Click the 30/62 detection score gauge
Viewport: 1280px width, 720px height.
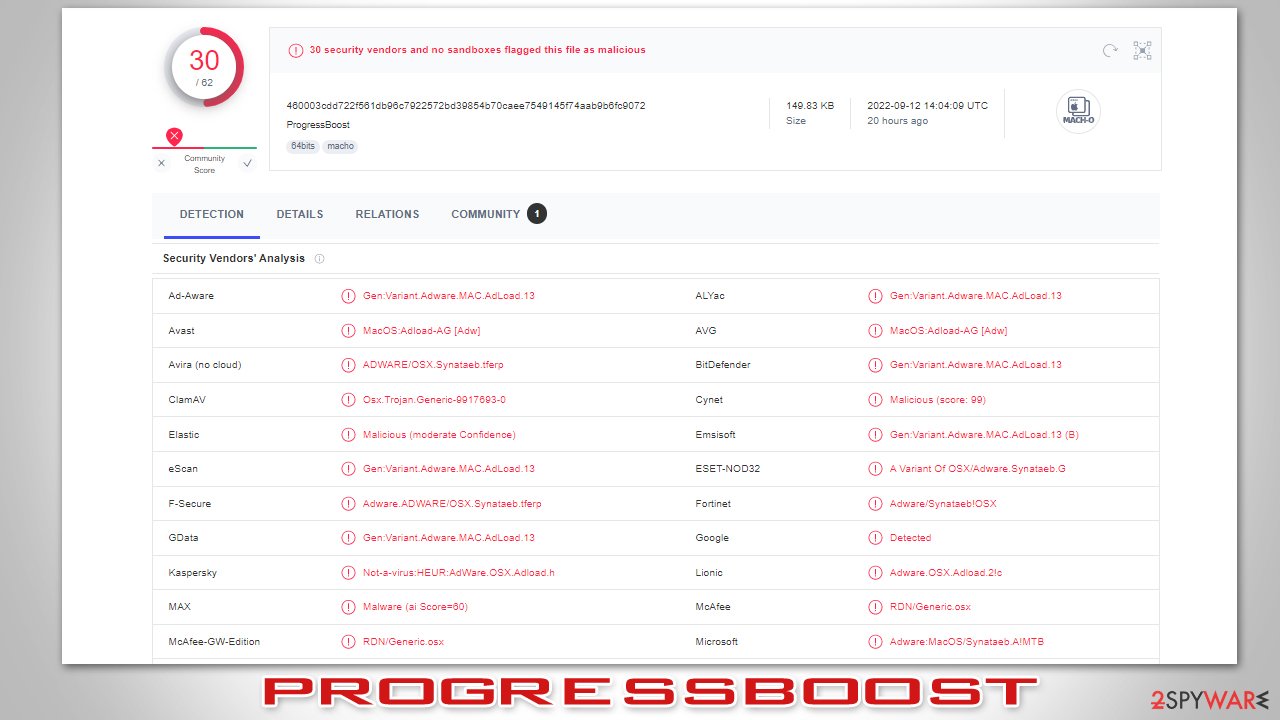204,67
